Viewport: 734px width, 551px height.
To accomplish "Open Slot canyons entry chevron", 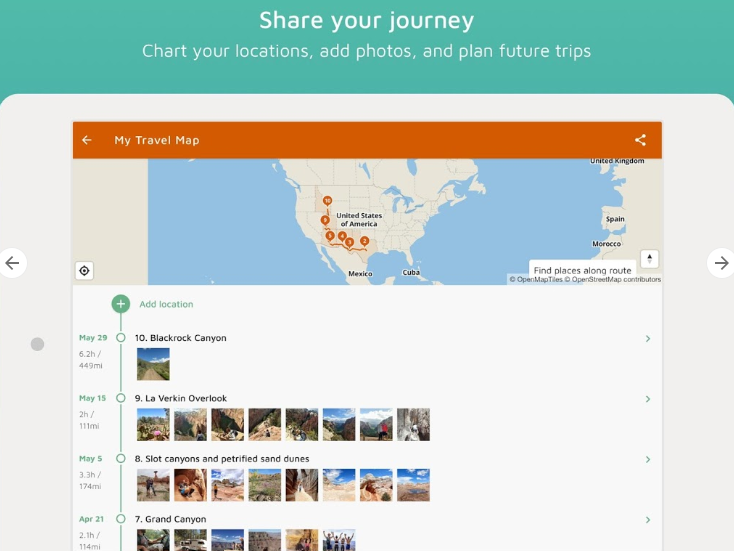I will coord(648,460).
